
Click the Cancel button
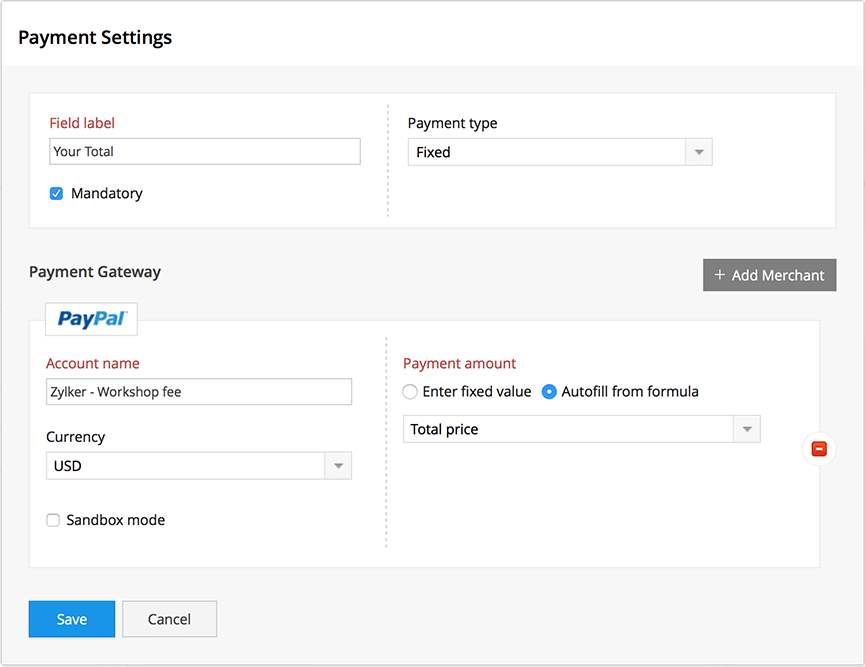169,619
